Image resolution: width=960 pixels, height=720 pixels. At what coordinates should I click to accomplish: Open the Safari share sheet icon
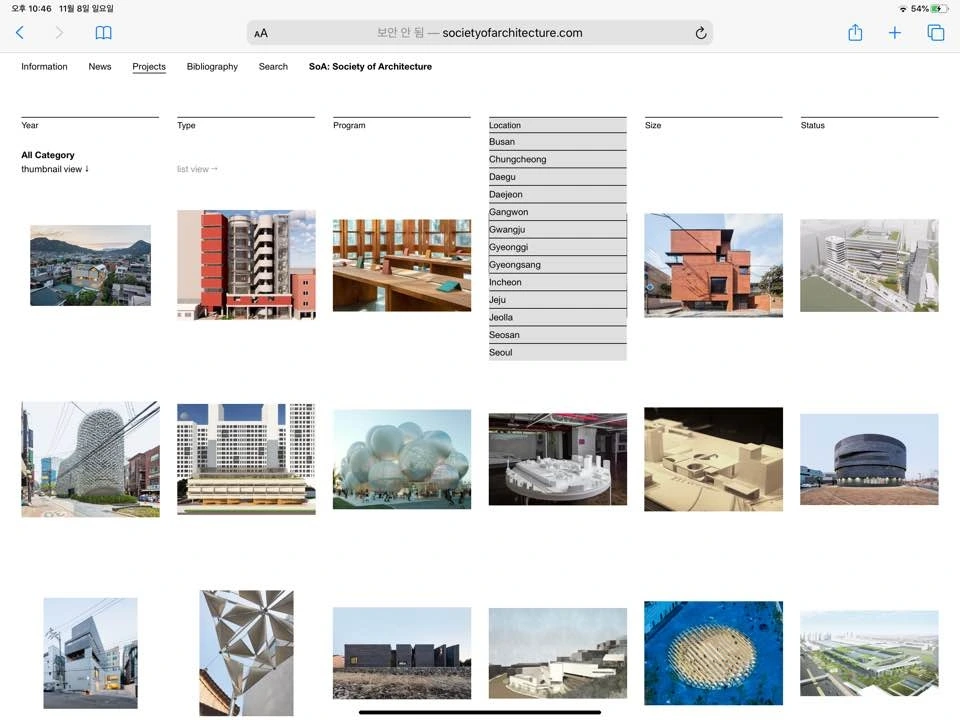click(x=855, y=32)
